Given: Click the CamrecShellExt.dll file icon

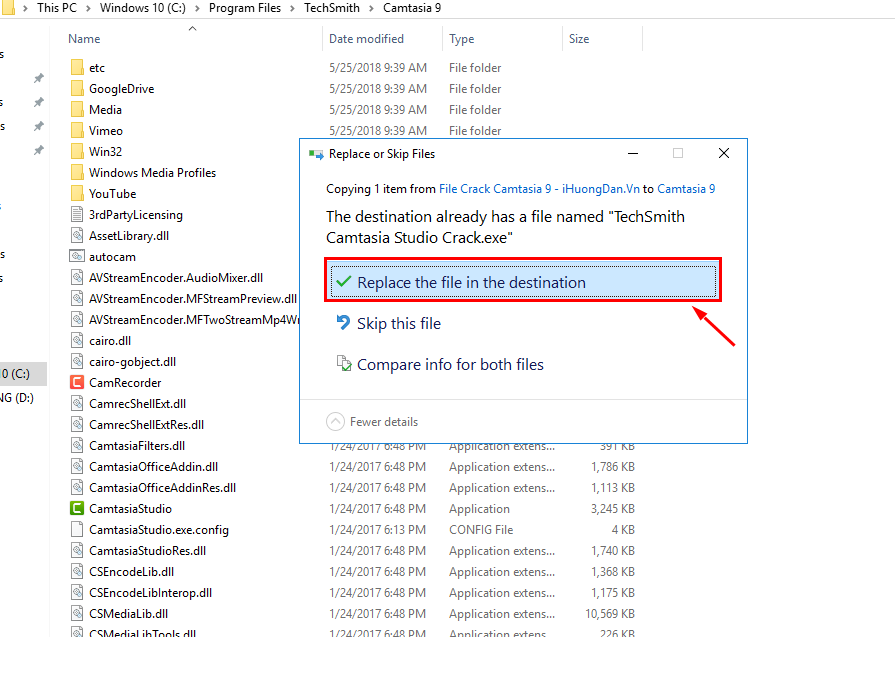Looking at the screenshot, I should click(x=77, y=403).
